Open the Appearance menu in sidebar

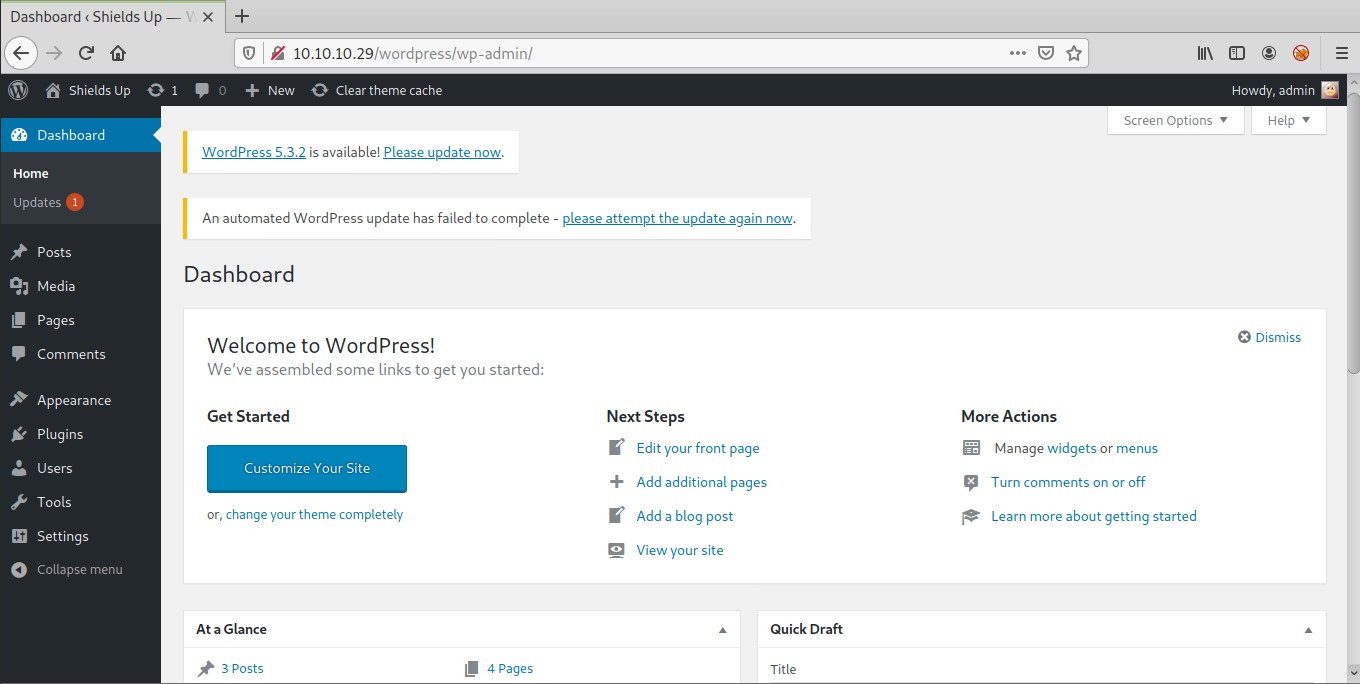73,400
